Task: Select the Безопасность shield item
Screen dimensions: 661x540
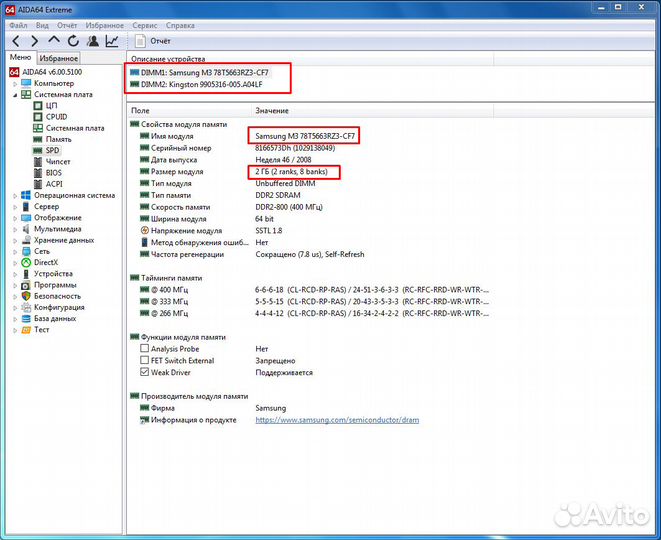Action: click(51, 296)
